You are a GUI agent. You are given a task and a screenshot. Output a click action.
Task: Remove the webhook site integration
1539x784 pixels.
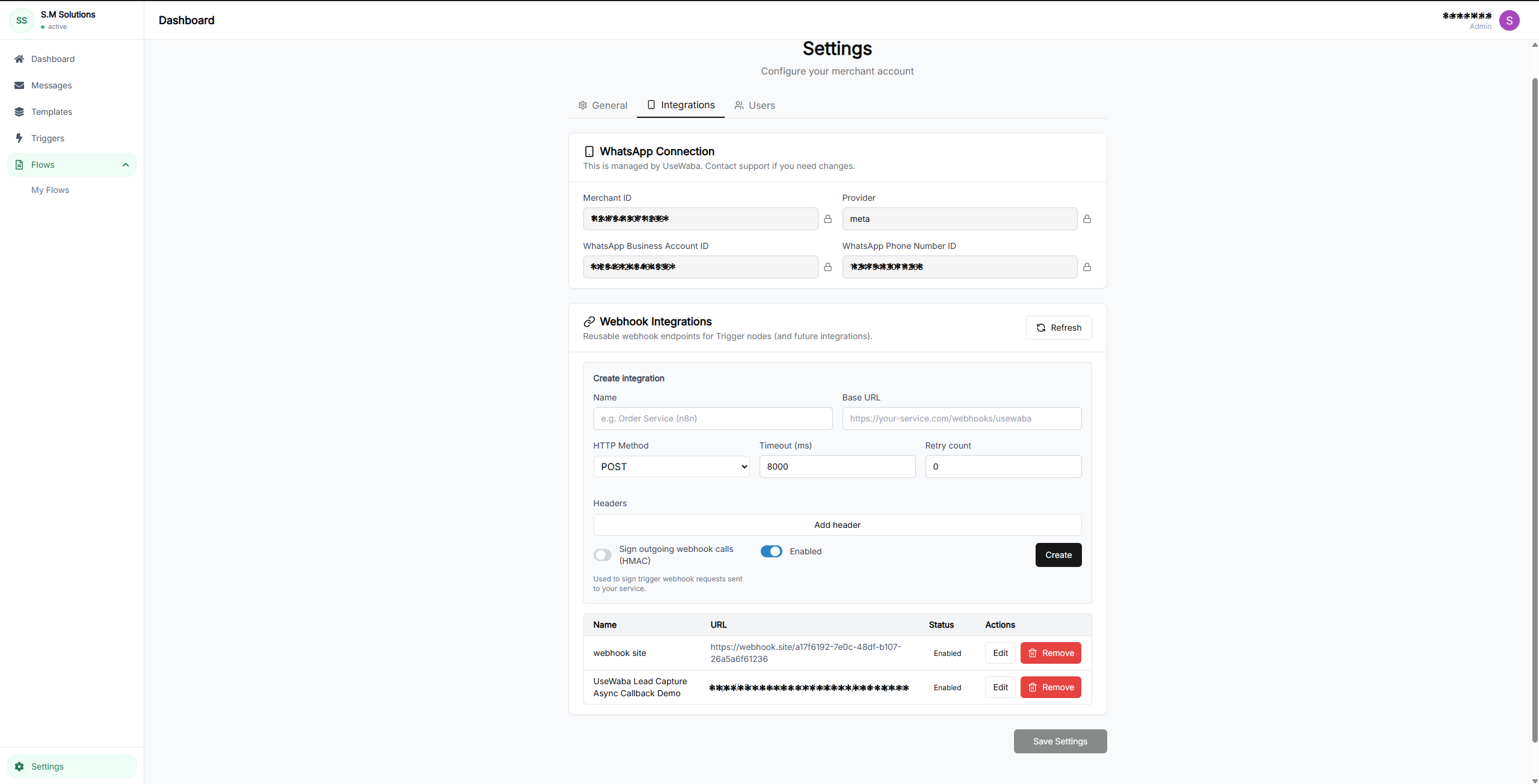(x=1051, y=653)
